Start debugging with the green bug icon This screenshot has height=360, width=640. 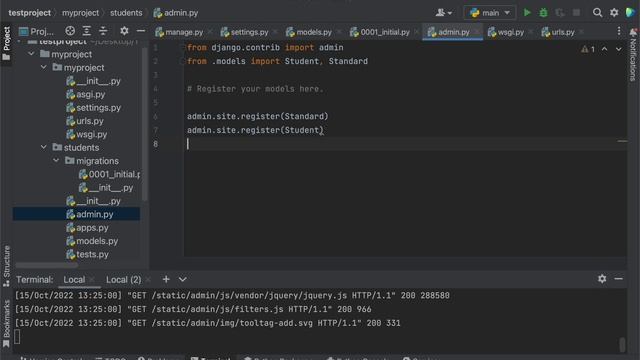pos(543,13)
